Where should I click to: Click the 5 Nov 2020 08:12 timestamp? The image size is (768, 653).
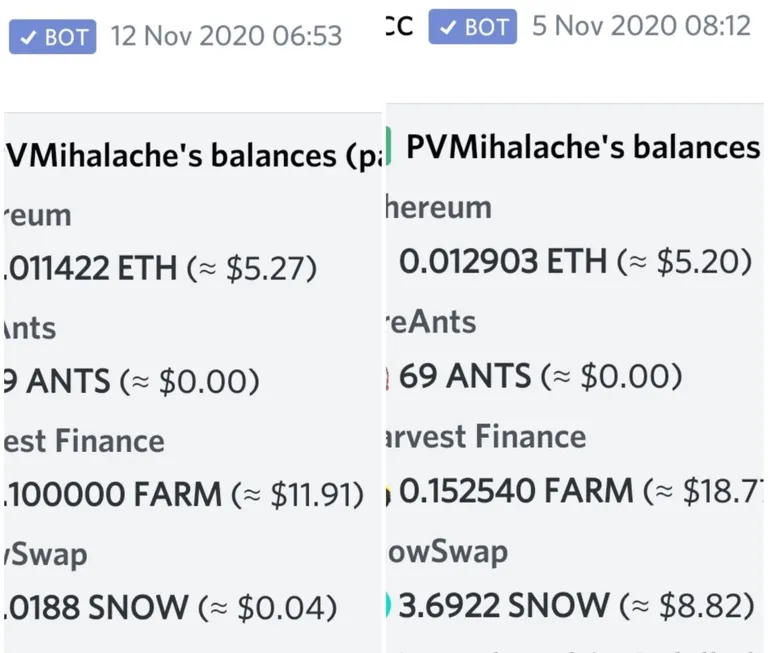pos(641,26)
